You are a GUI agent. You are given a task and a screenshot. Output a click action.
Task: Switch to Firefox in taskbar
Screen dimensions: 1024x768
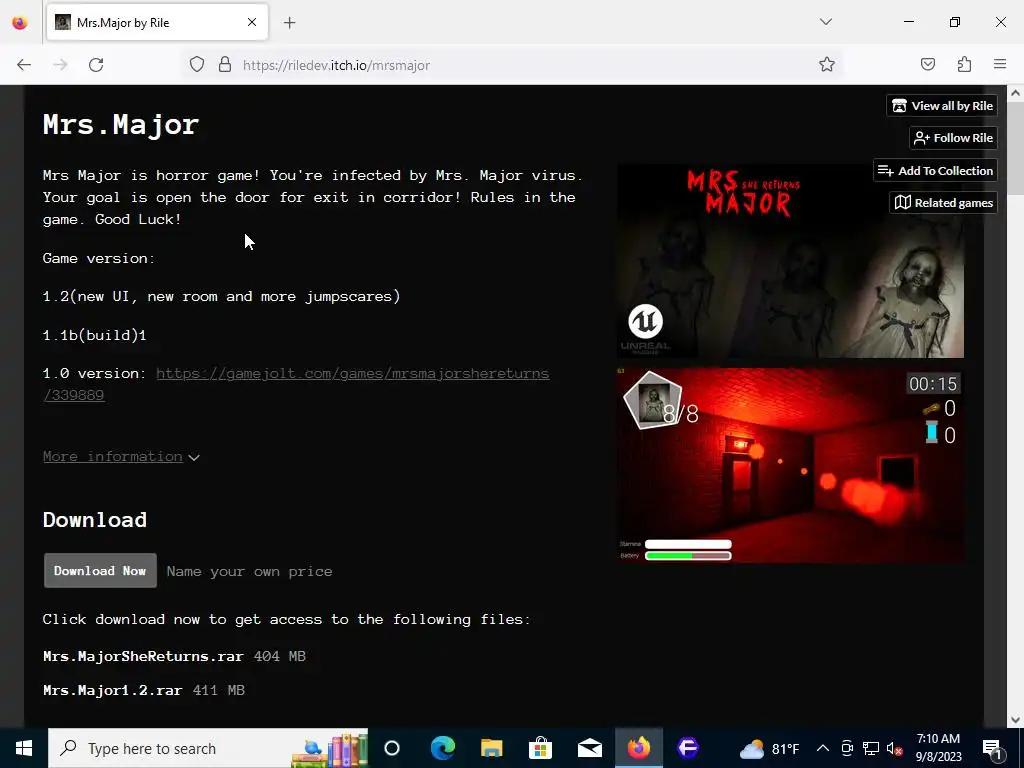click(x=639, y=748)
